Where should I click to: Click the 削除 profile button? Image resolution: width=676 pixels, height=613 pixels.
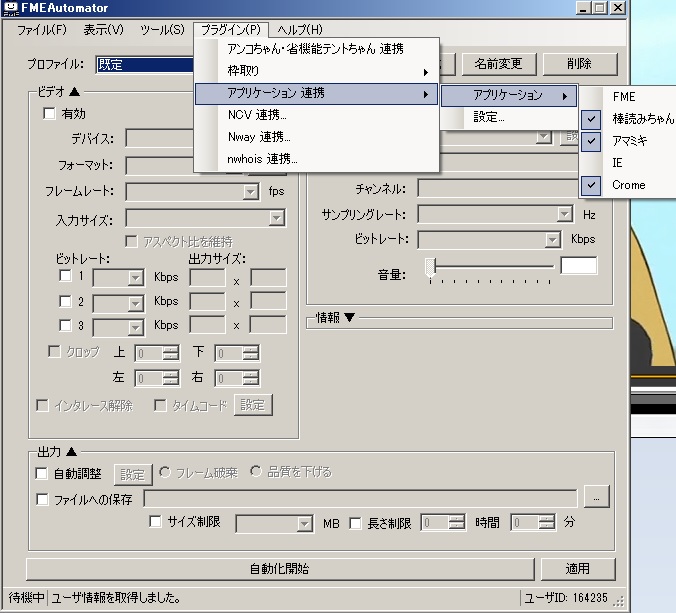pos(580,64)
